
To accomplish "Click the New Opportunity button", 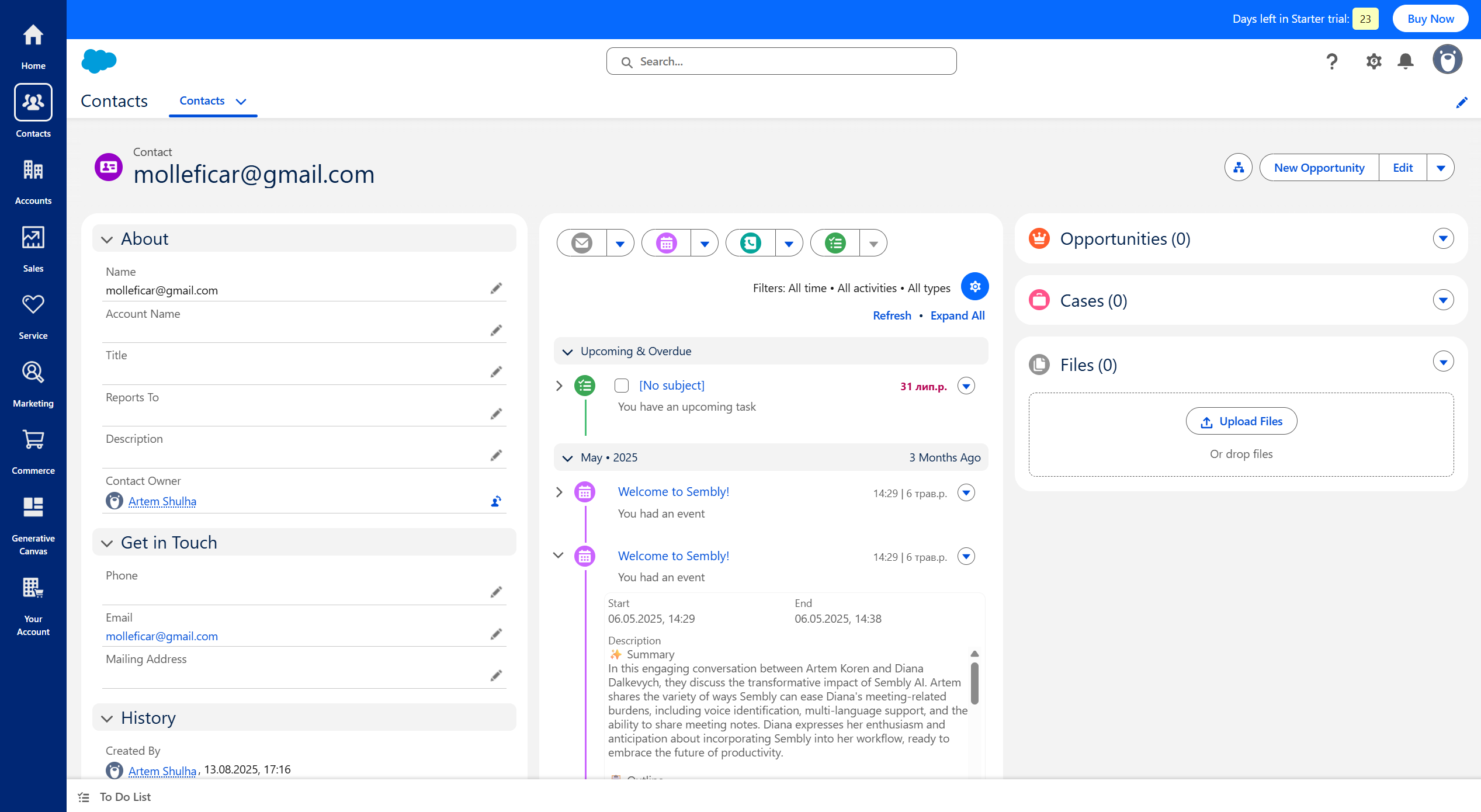I will point(1319,168).
